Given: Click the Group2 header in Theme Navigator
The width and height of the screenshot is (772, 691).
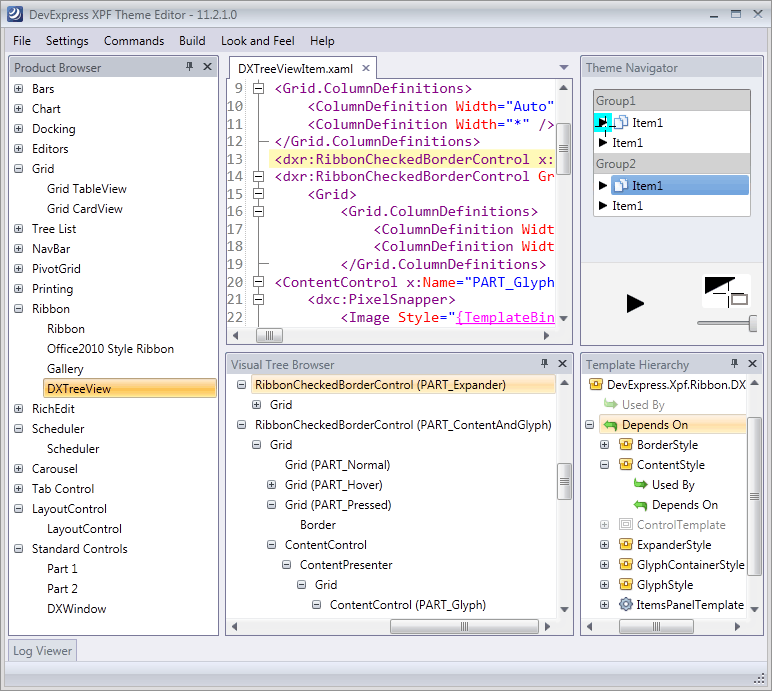Looking at the screenshot, I should click(672, 164).
